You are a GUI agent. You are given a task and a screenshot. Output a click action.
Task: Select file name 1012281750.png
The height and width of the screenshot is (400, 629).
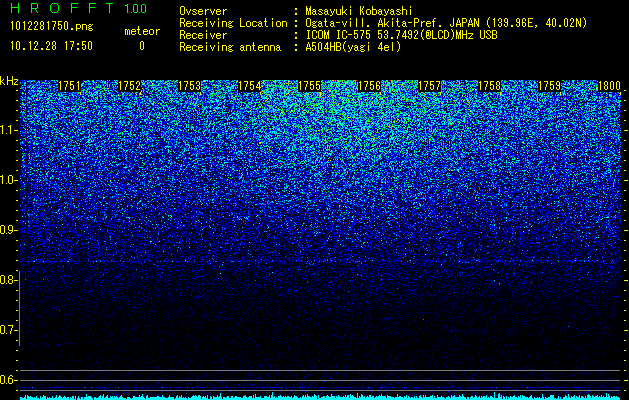(52, 27)
